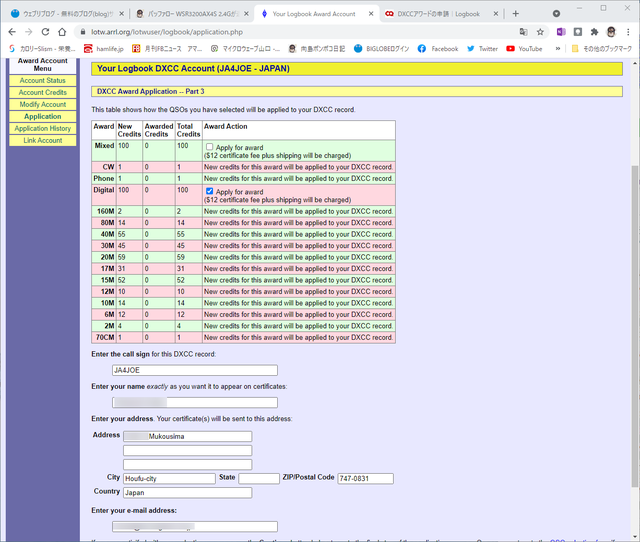This screenshot has width=640, height=542.
Task: Open the Chrome profile avatar
Action: pyautogui.click(x=611, y=32)
